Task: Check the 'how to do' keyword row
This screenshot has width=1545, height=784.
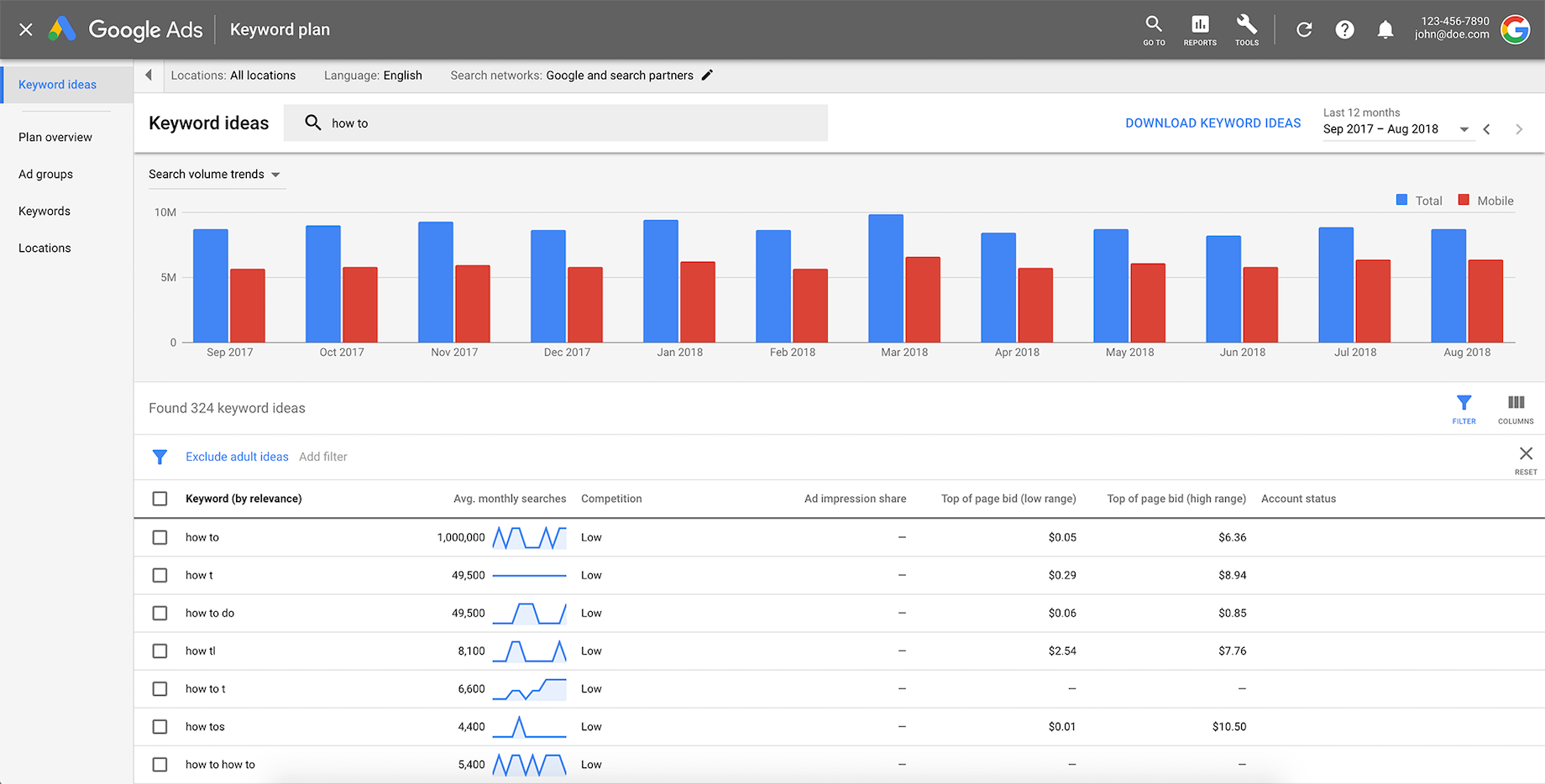Action: click(x=160, y=613)
